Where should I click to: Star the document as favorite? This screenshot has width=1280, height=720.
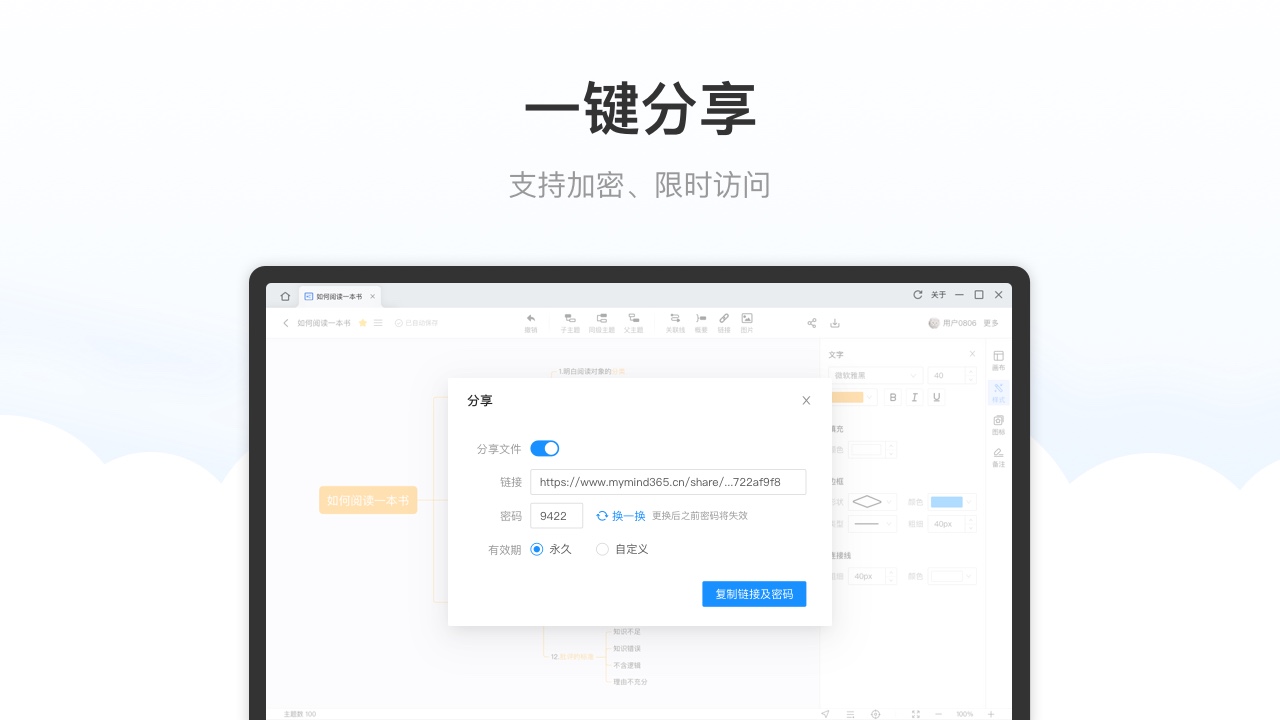coord(363,323)
